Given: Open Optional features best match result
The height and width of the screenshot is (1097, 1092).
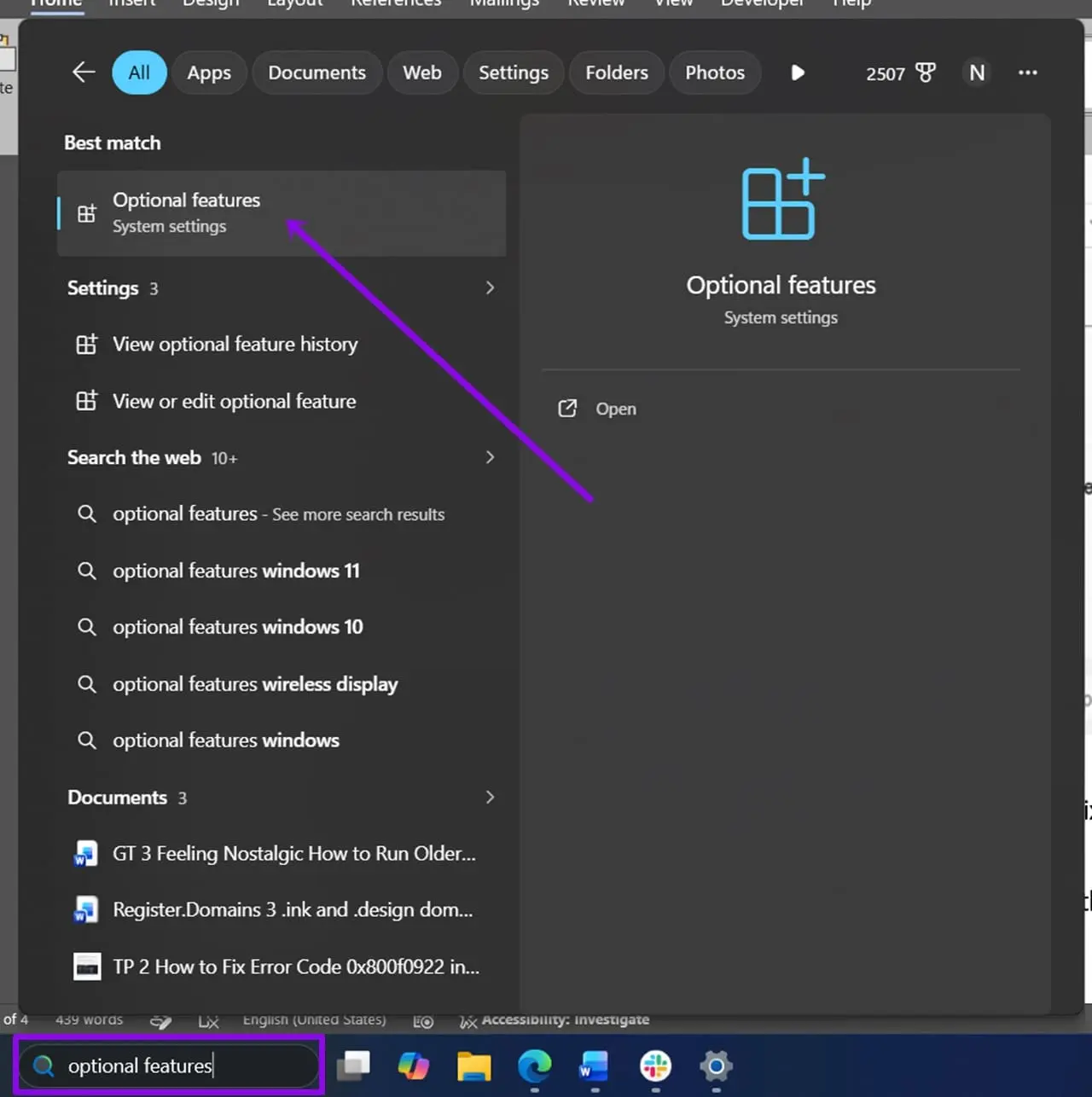Looking at the screenshot, I should [x=282, y=213].
